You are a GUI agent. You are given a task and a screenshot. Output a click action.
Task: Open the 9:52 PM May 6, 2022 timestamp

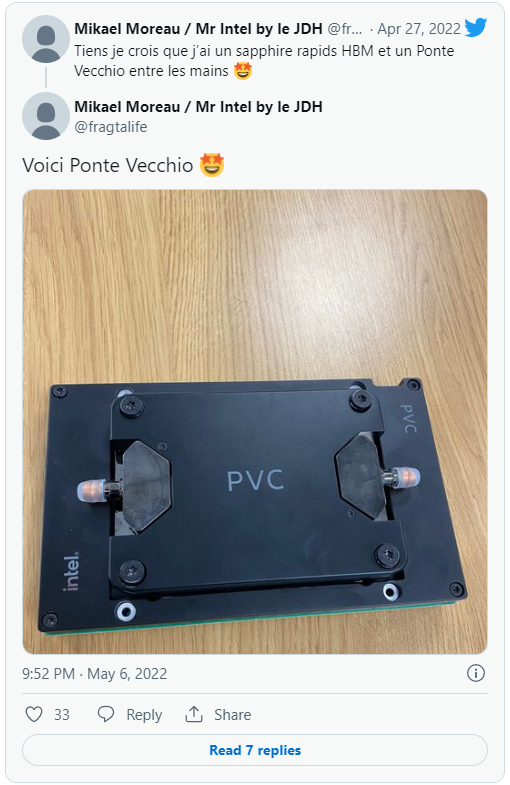(95, 674)
